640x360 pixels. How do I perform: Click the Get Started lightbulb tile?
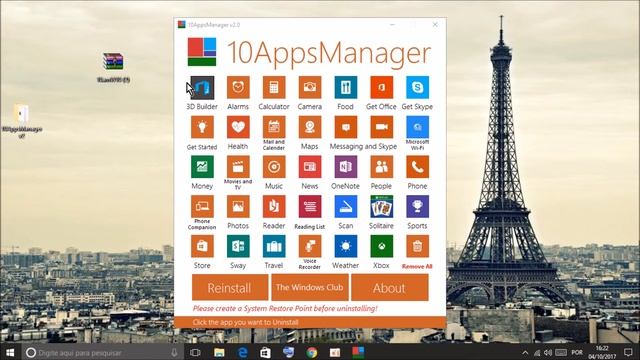[x=202, y=127]
